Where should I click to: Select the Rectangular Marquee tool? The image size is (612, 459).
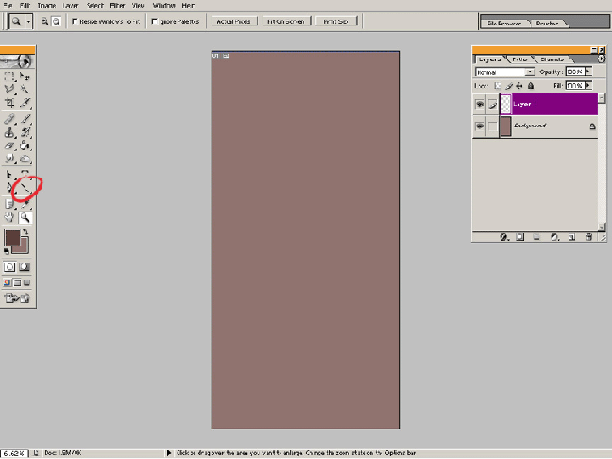[9, 76]
